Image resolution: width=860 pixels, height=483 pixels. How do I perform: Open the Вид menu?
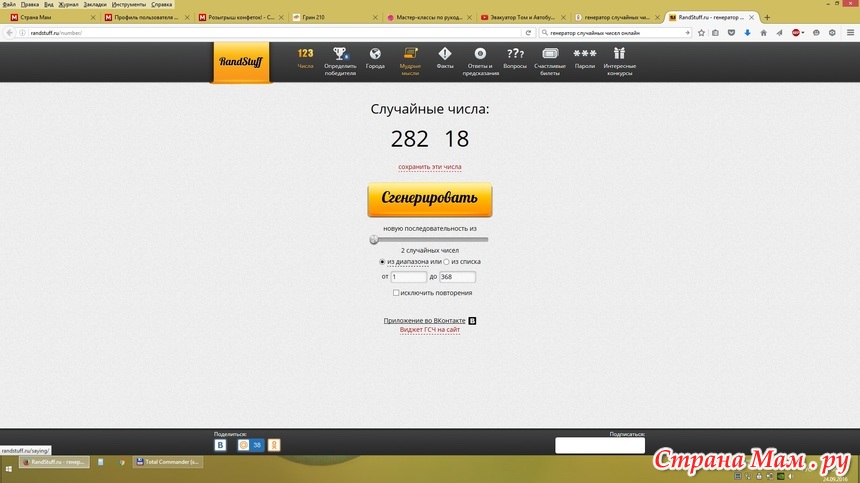point(49,4)
